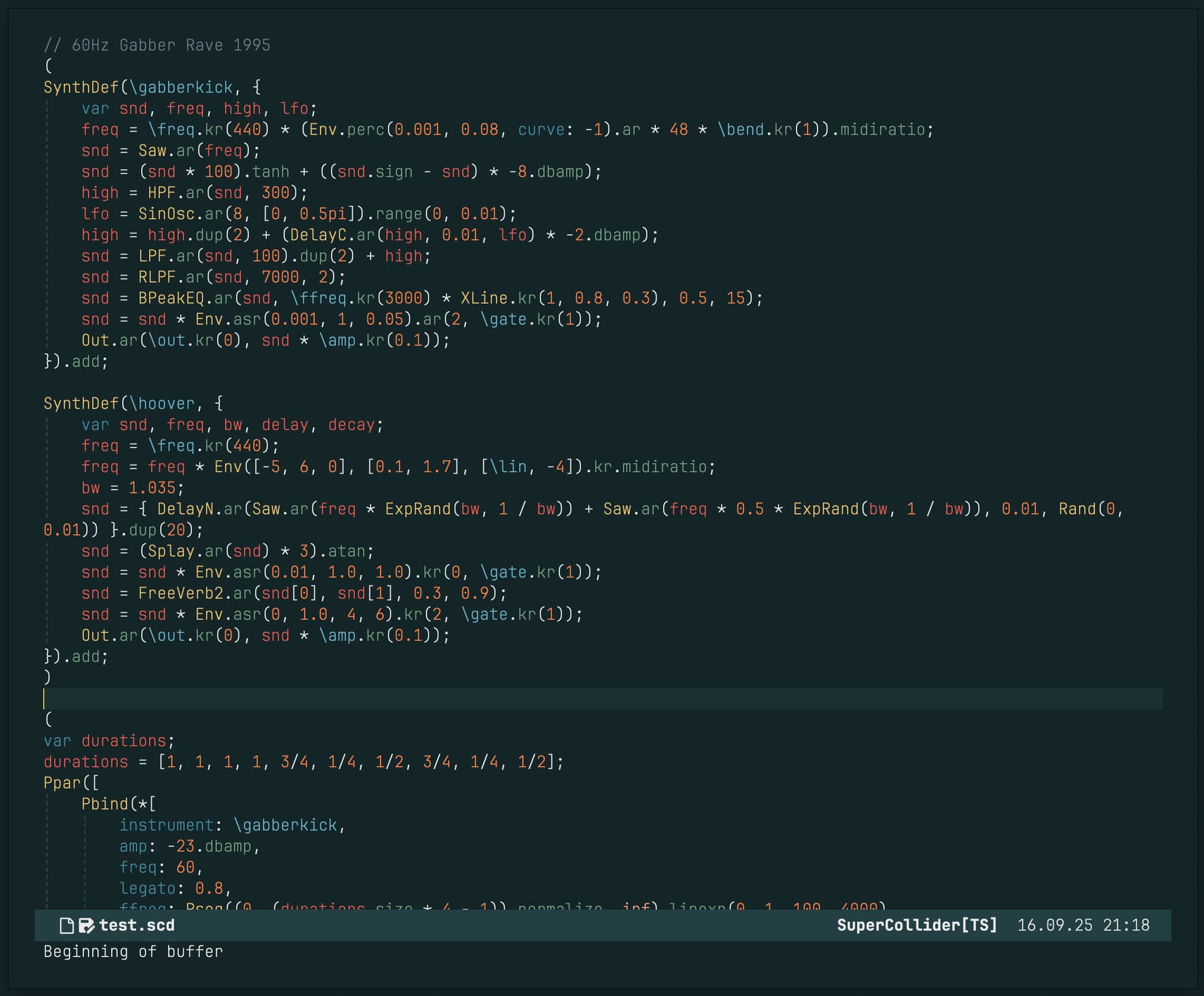Click the \gabberkick symbol in the first SynthDef

[x=181, y=87]
